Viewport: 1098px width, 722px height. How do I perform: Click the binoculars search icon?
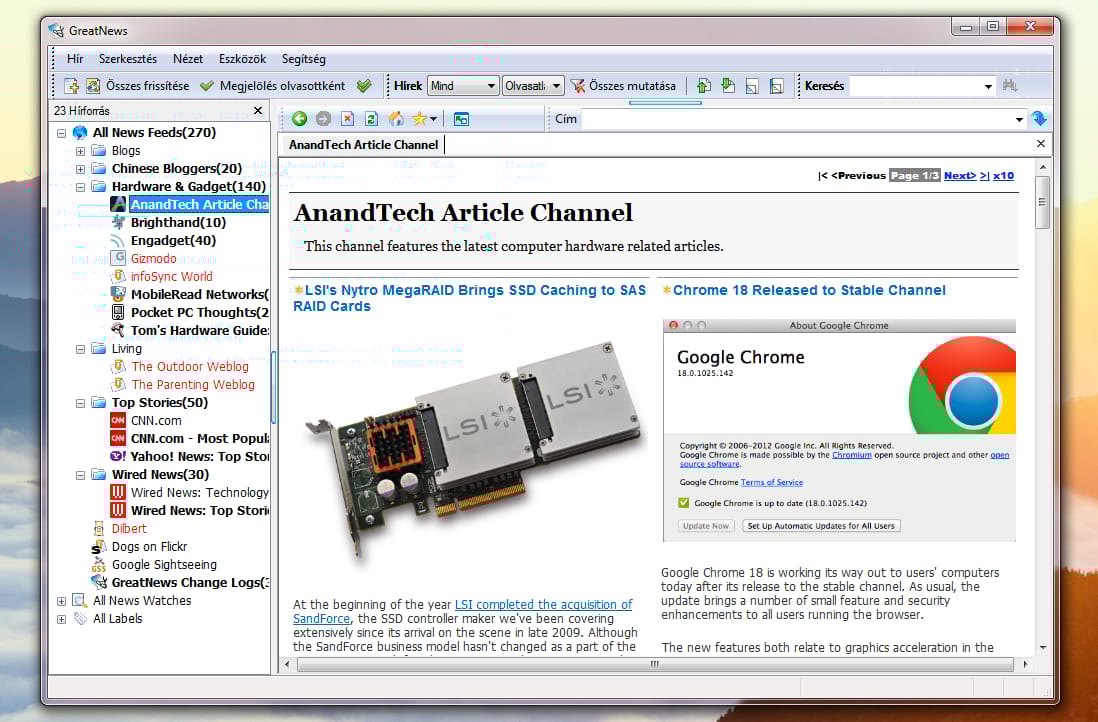1009,85
